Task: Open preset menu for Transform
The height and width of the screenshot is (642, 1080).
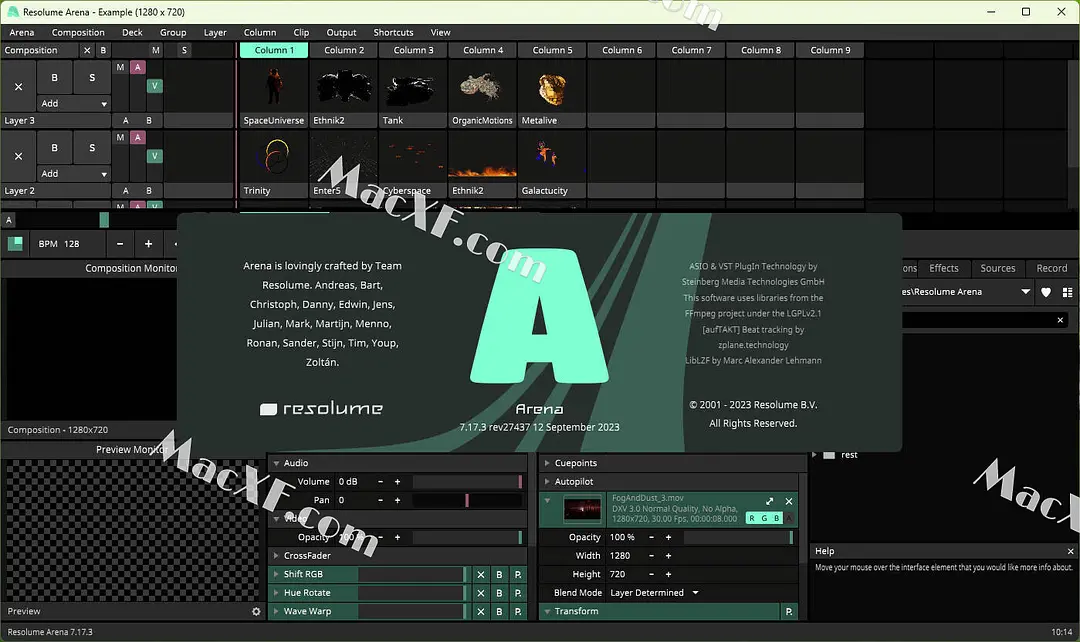Action: pos(789,612)
